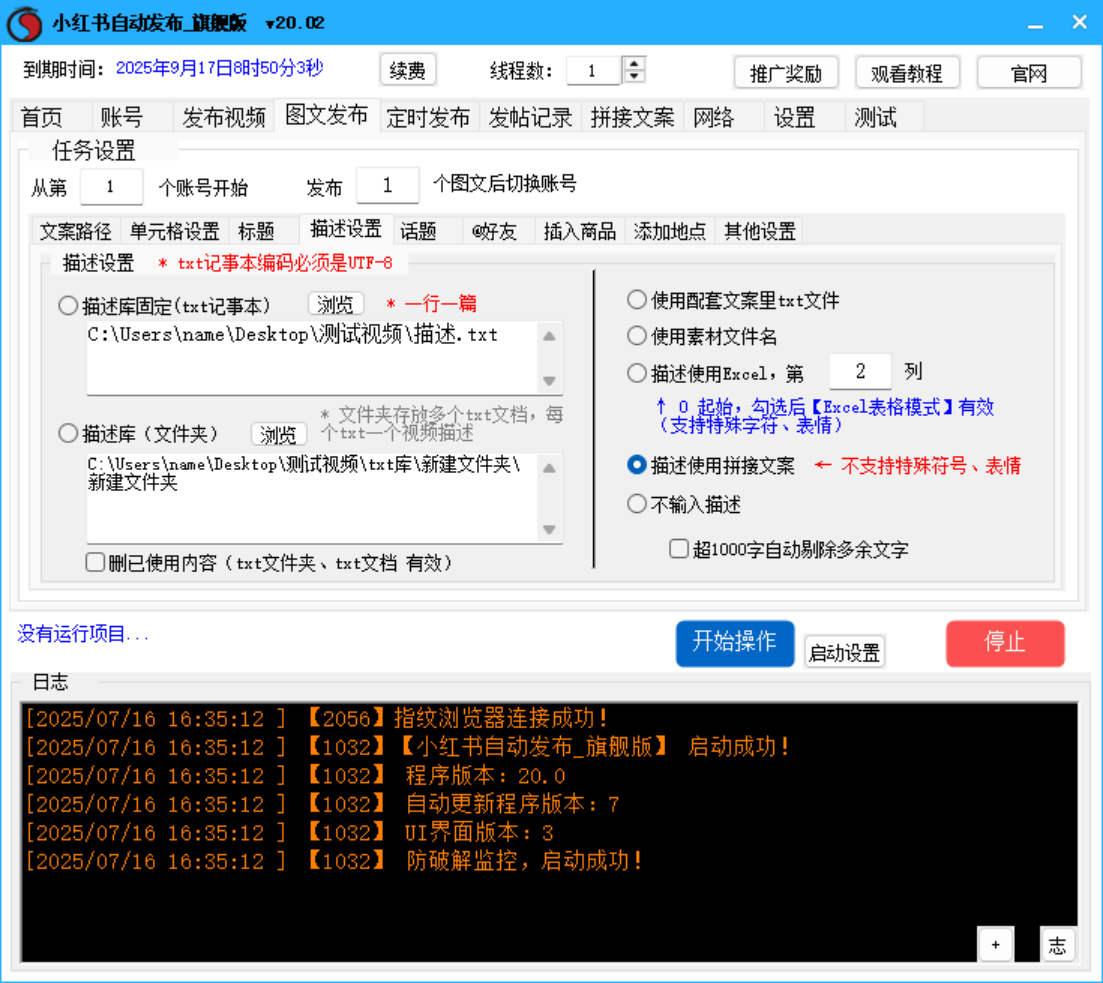Open the 启动设置 button
Image resolution: width=1103 pixels, height=983 pixels.
[x=844, y=652]
